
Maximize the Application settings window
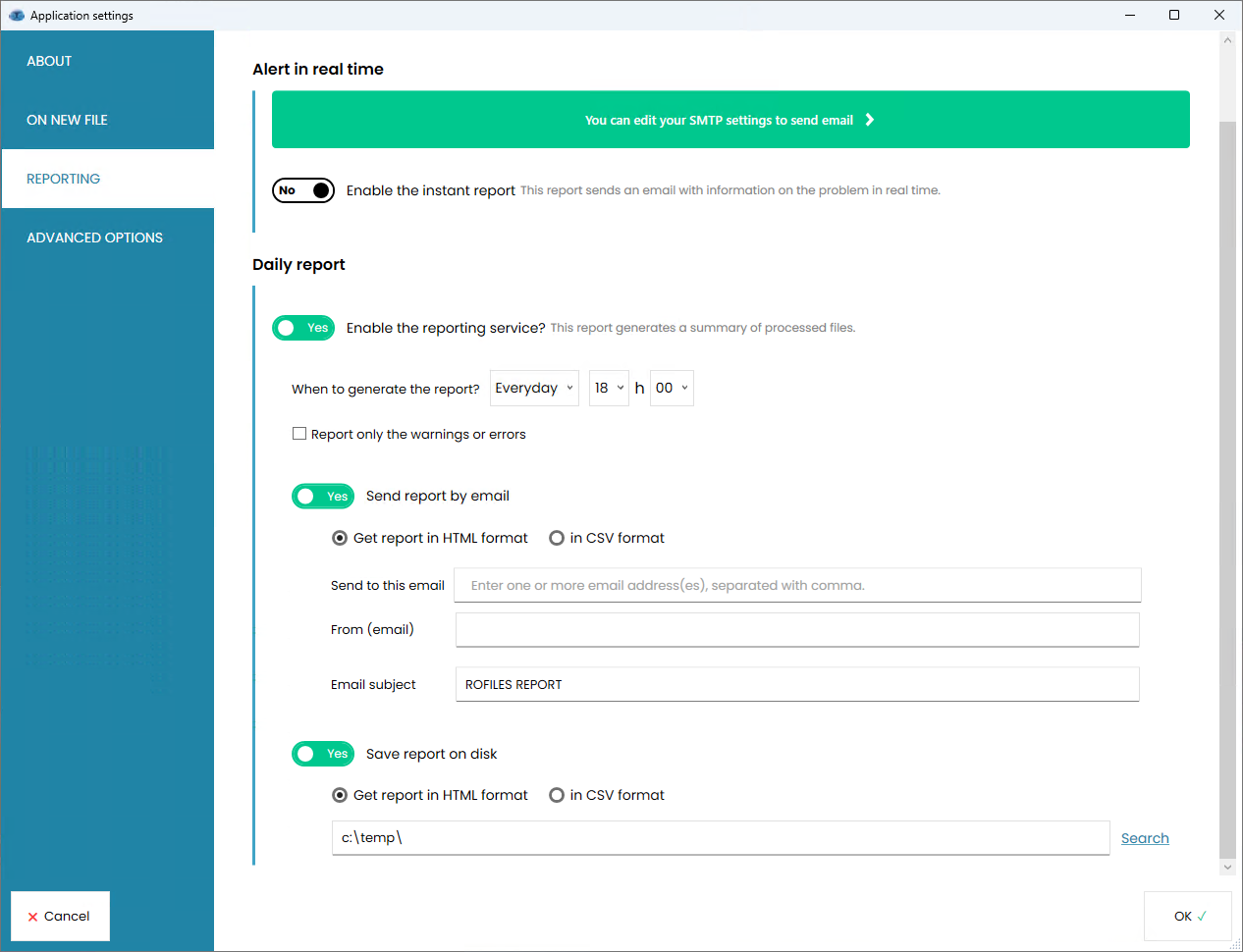[x=1174, y=15]
